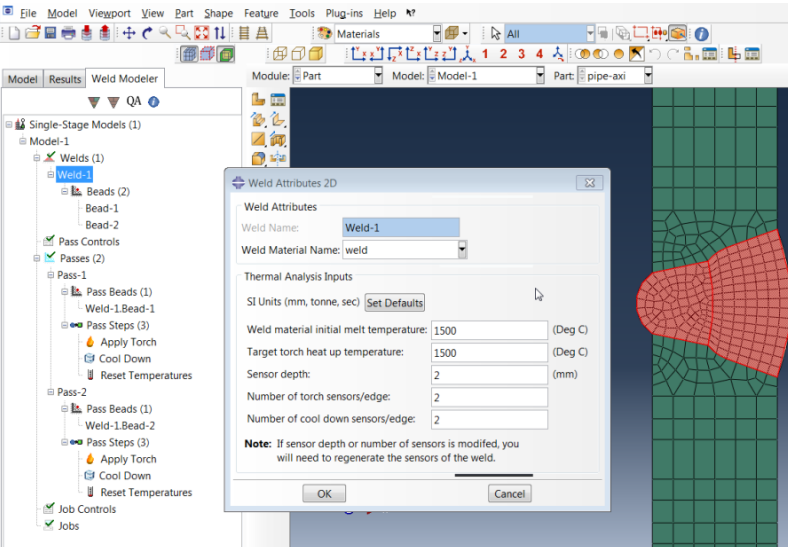Open the File menu
This screenshot has width=788, height=547.
28,13
